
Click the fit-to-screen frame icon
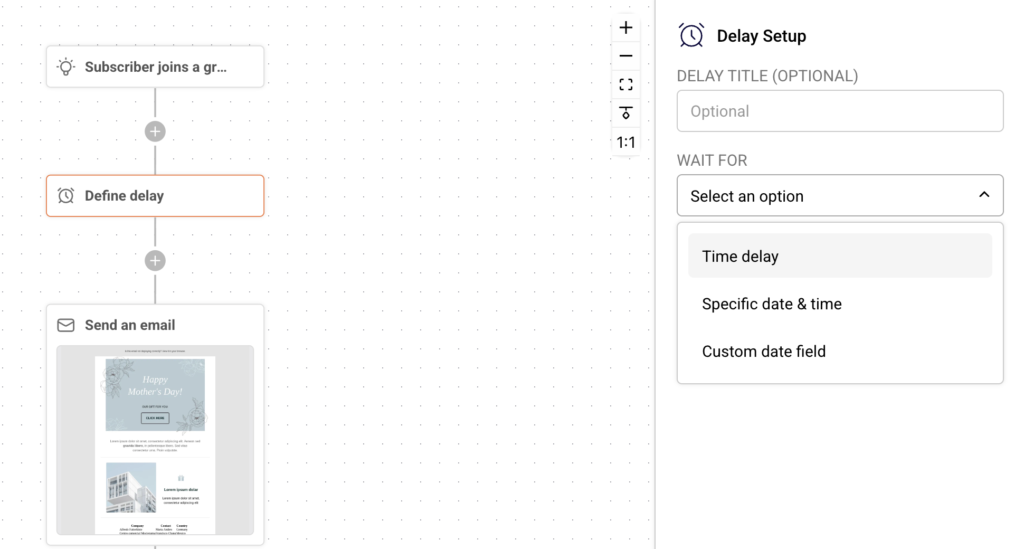(x=626, y=85)
